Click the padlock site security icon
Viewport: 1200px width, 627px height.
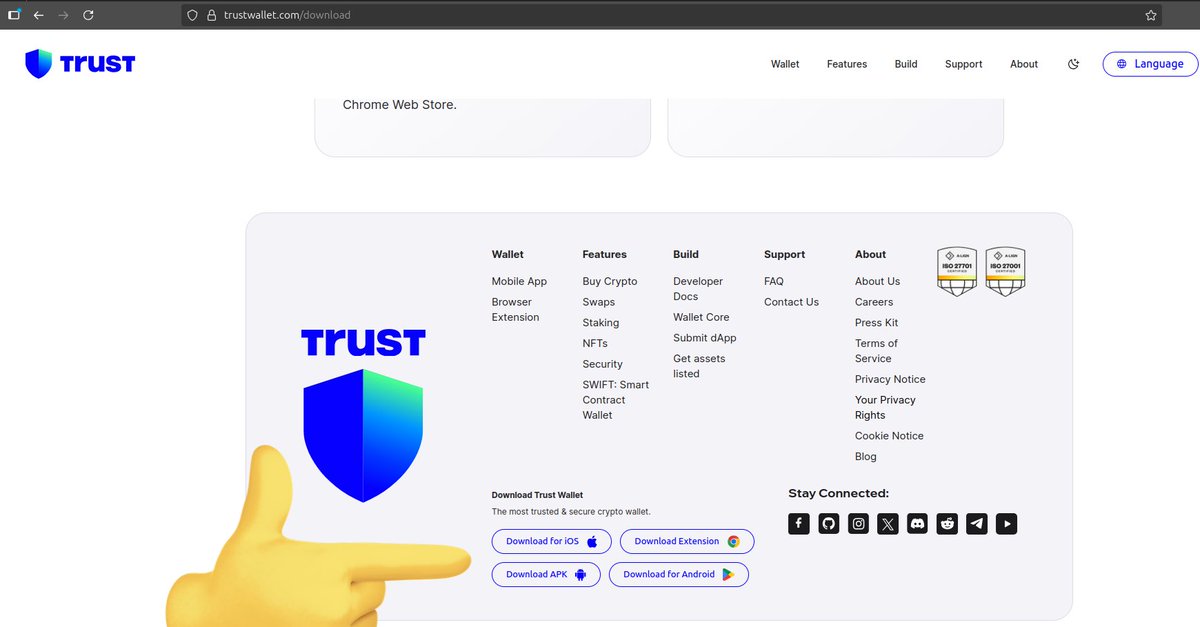(211, 15)
